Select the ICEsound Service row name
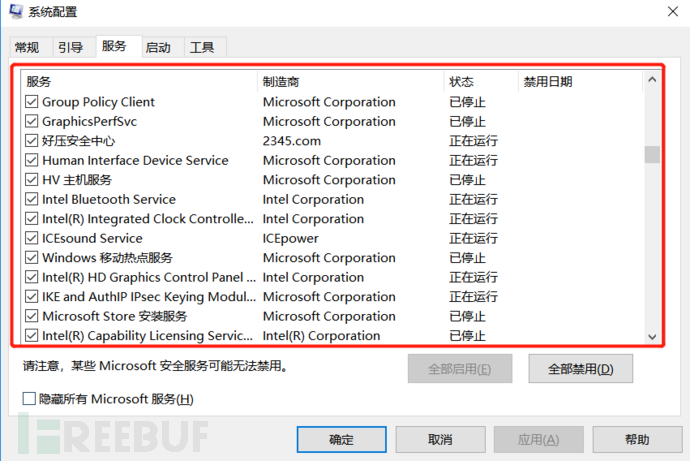 pos(92,238)
